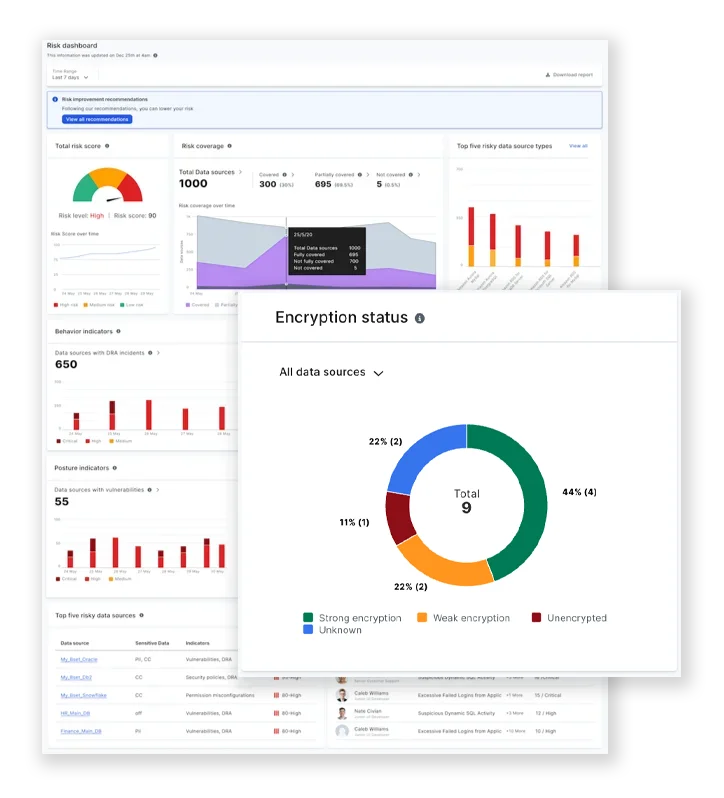724x798 pixels.
Task: Click the info icon next to Risk coverage
Action: pyautogui.click(x=229, y=146)
